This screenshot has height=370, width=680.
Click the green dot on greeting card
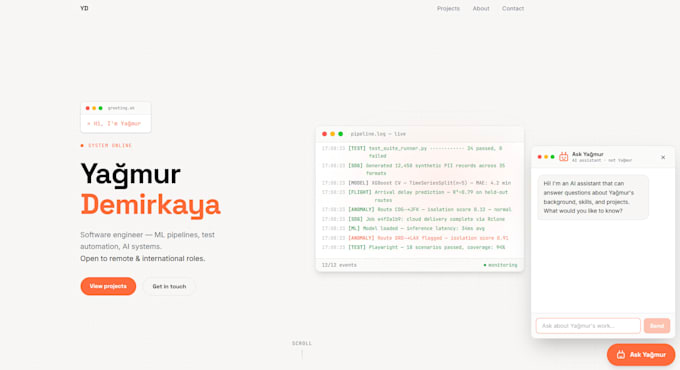point(101,108)
